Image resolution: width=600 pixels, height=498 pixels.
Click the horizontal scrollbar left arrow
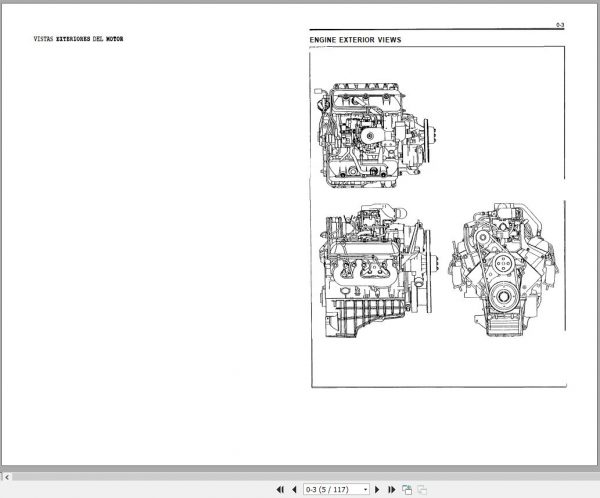[x=7, y=477]
